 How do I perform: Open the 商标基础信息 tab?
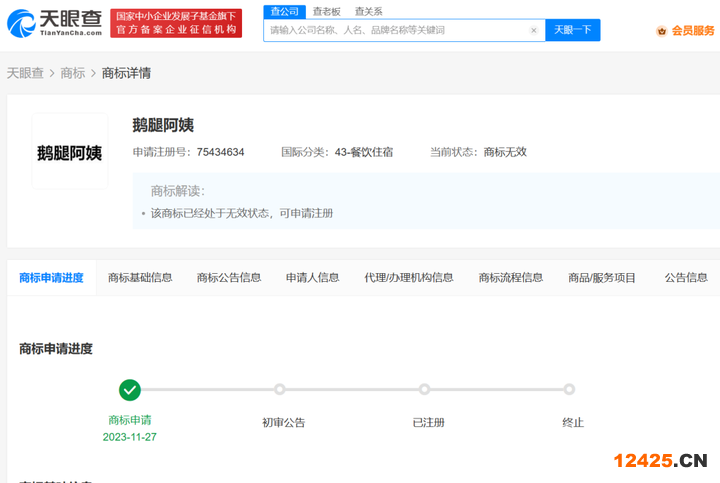click(x=140, y=278)
